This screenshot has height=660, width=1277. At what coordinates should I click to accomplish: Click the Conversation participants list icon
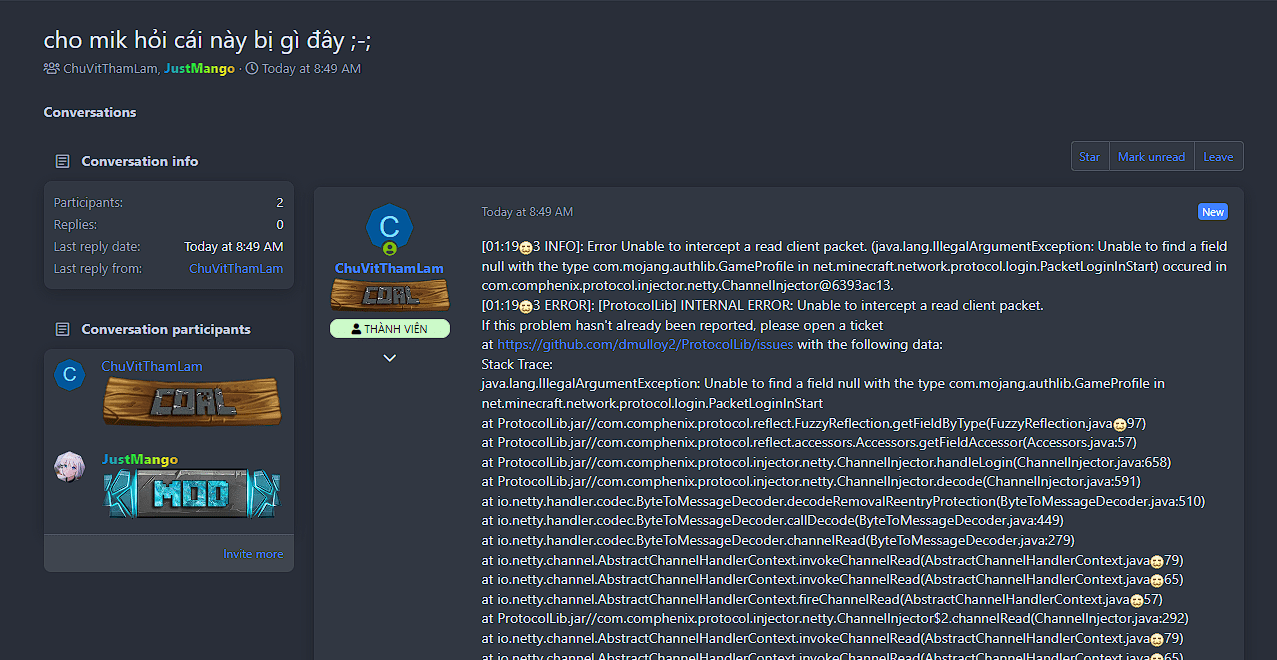coord(62,329)
